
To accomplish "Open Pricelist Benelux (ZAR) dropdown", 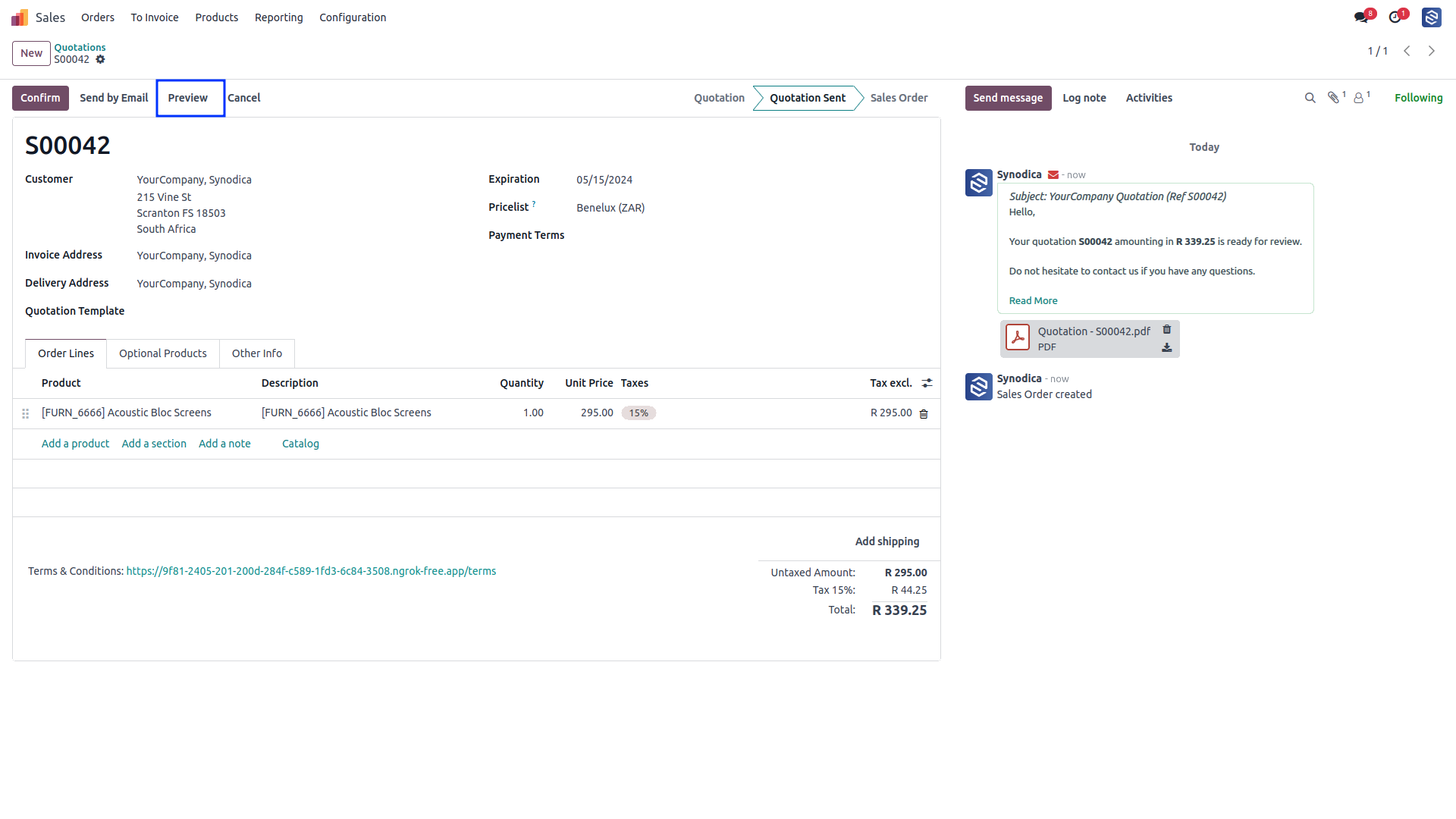I will [x=610, y=208].
